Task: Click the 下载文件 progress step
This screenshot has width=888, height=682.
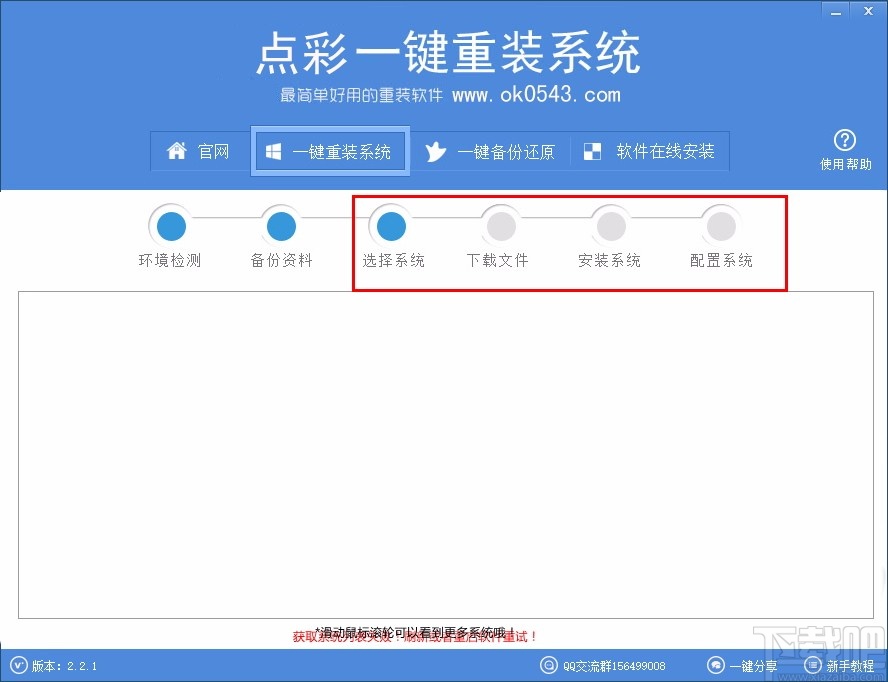Action: [x=500, y=225]
